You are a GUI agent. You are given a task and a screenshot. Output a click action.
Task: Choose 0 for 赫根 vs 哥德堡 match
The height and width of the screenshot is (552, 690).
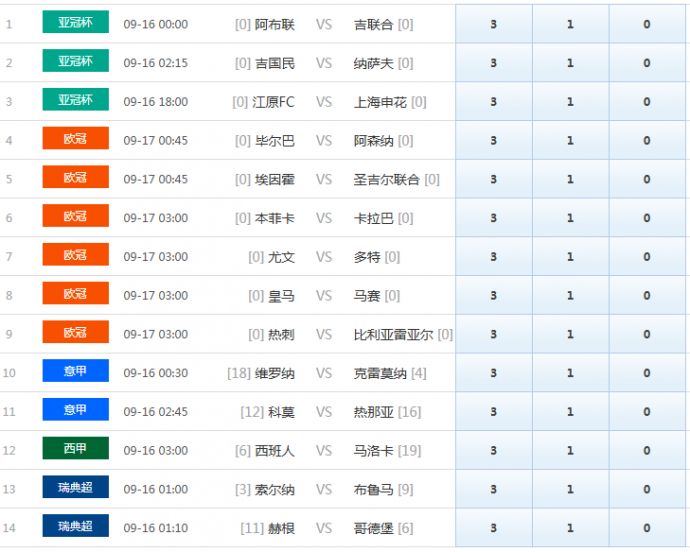647,528
